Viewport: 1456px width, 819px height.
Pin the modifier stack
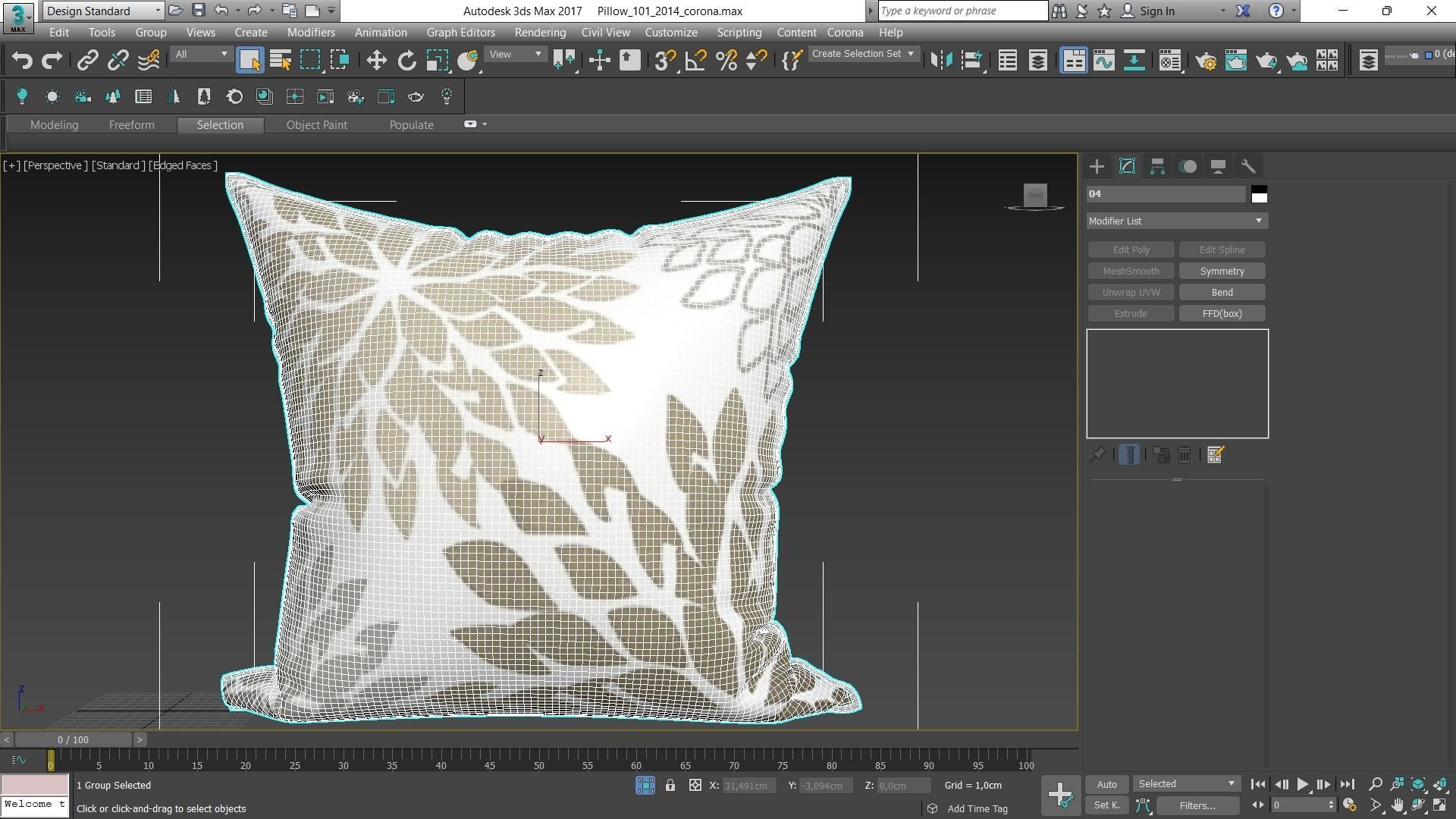1097,455
